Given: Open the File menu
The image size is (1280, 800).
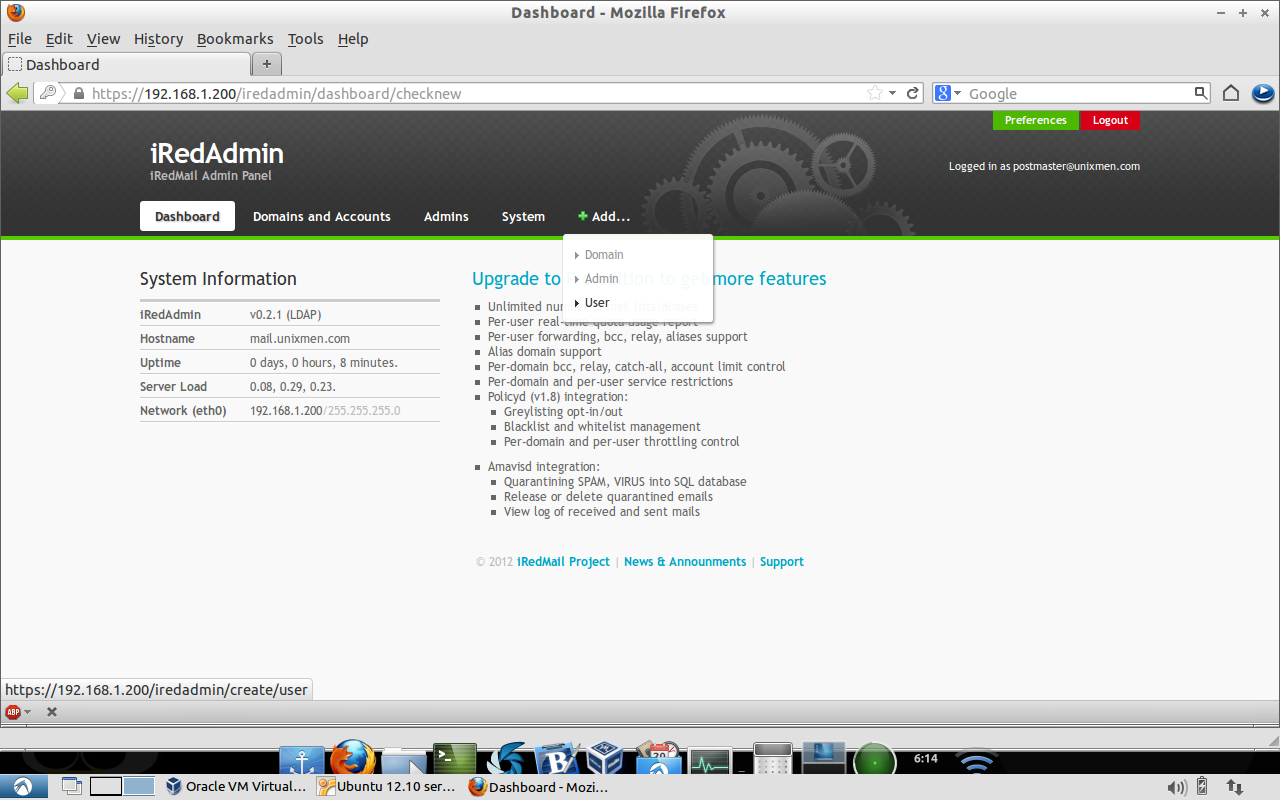Looking at the screenshot, I should point(20,39).
